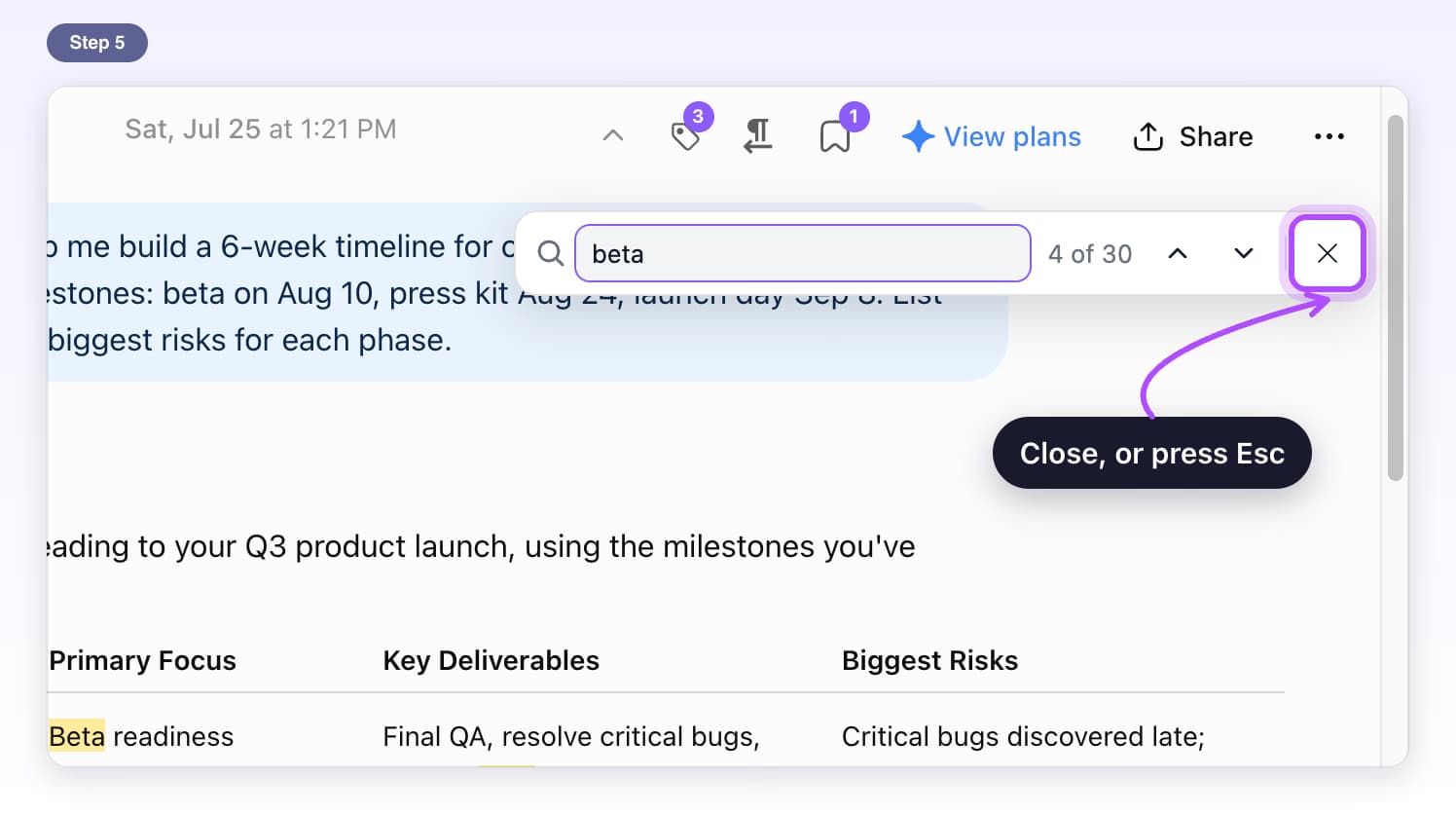Click 'biggest risks for each phase.' message text
The width and height of the screenshot is (1456, 814).
point(249,340)
